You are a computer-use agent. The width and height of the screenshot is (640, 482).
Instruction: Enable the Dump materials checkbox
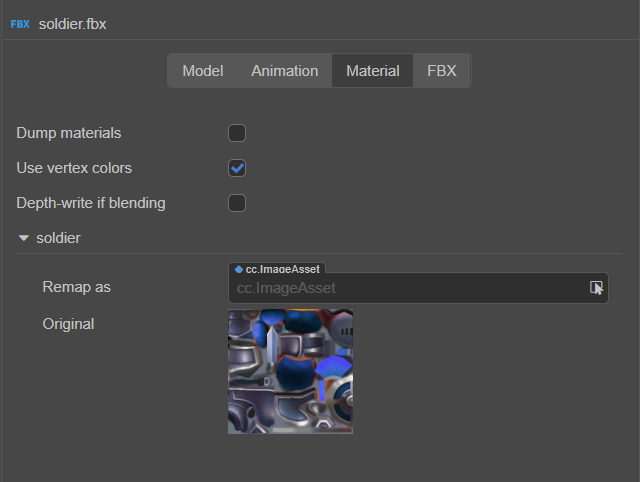point(237,133)
